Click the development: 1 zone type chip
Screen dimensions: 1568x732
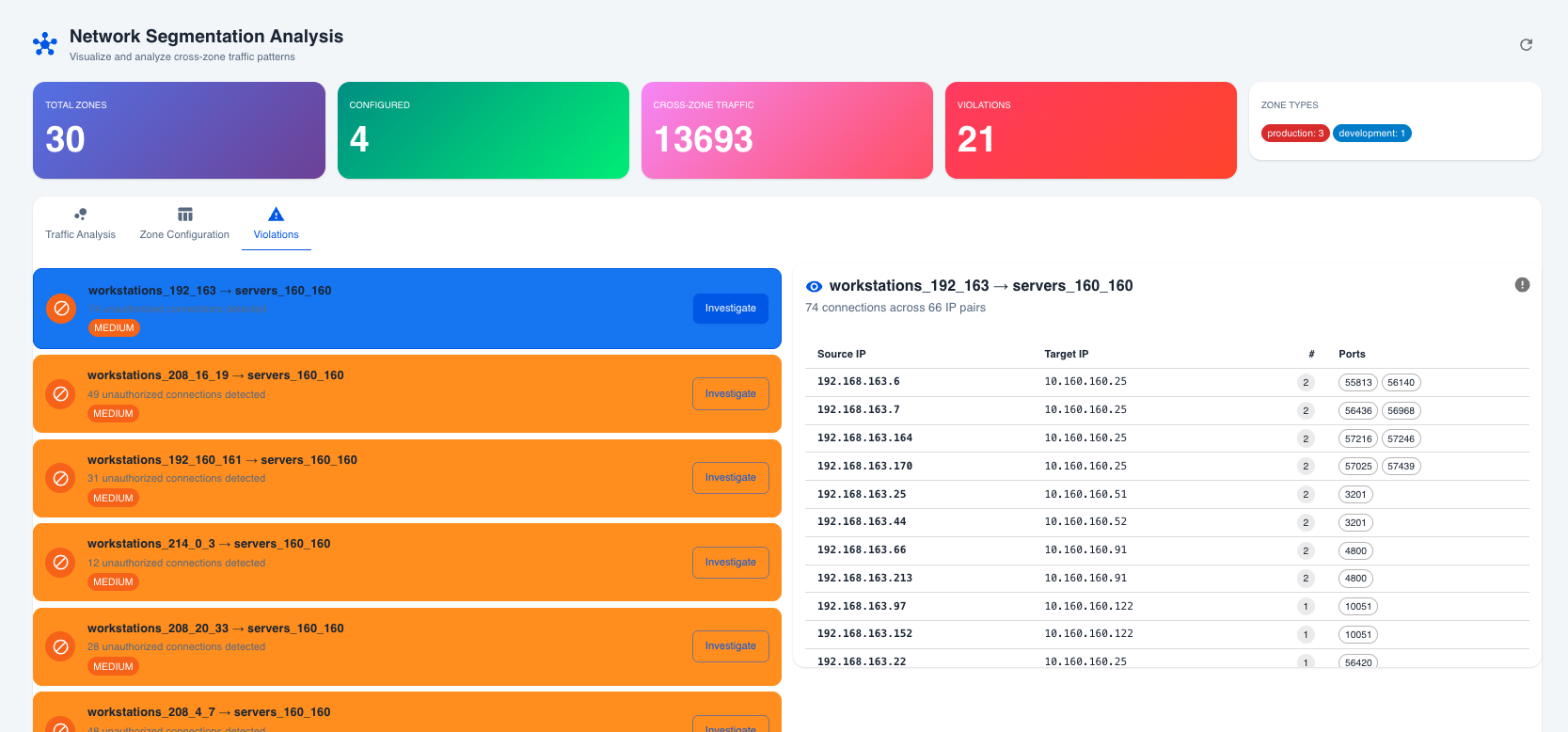pos(1371,134)
